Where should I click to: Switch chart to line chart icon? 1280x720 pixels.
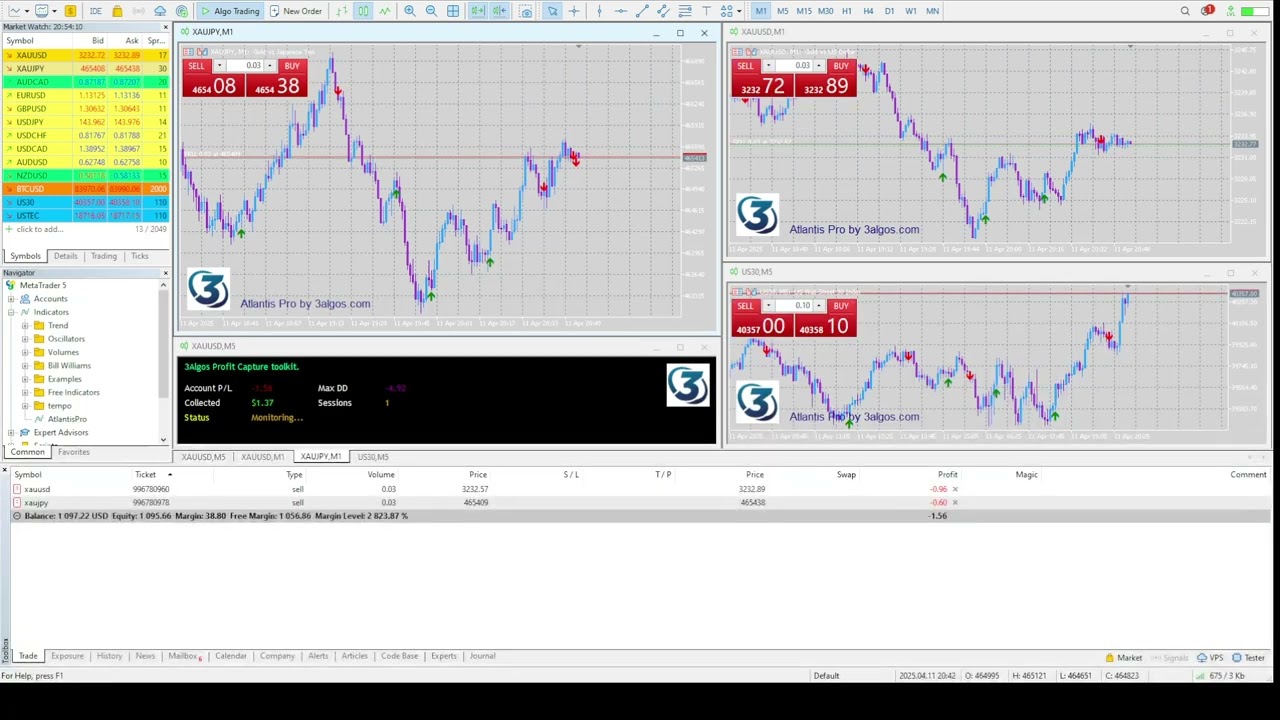(384, 11)
